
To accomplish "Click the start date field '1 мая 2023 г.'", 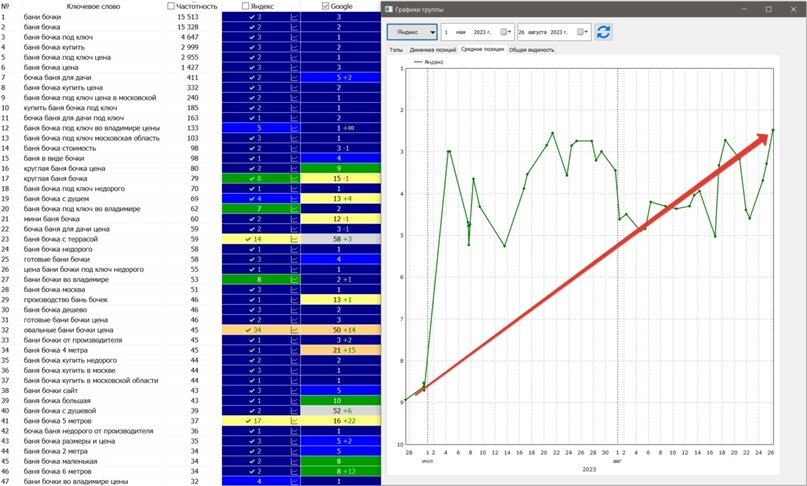I will [x=478, y=32].
